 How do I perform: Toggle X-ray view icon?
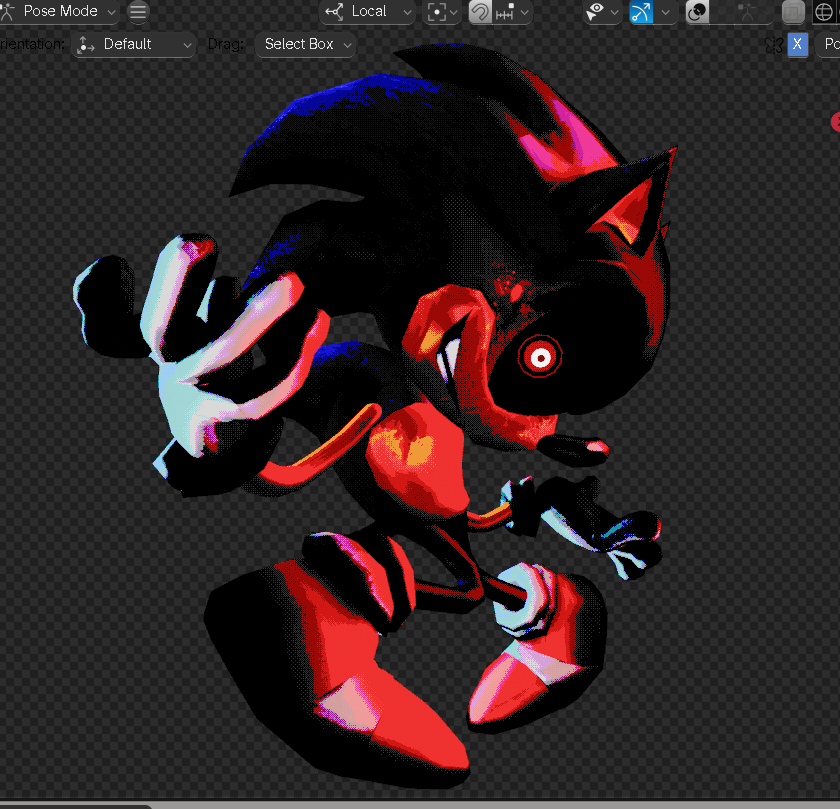[793, 11]
